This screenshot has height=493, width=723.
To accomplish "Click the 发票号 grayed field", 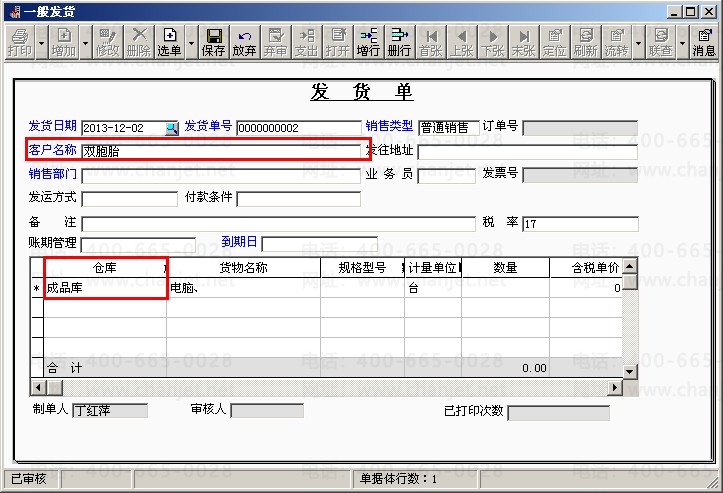I will tap(580, 175).
